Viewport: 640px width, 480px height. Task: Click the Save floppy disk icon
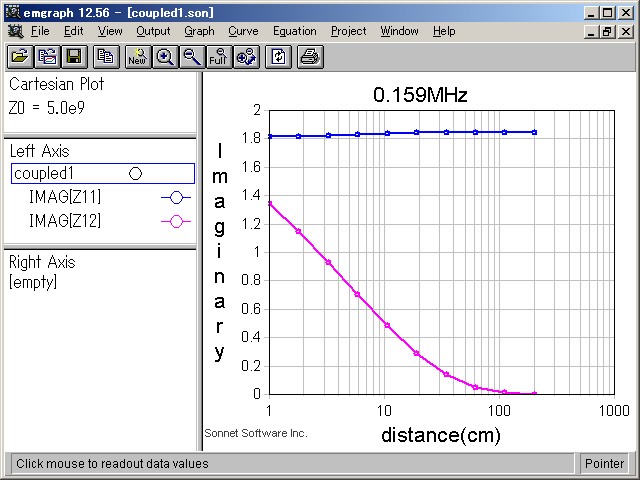(x=74, y=57)
